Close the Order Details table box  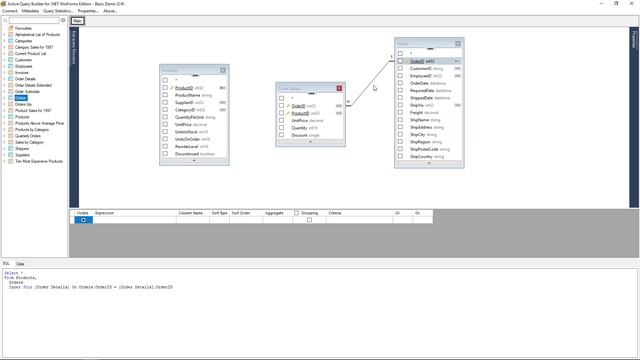point(339,88)
